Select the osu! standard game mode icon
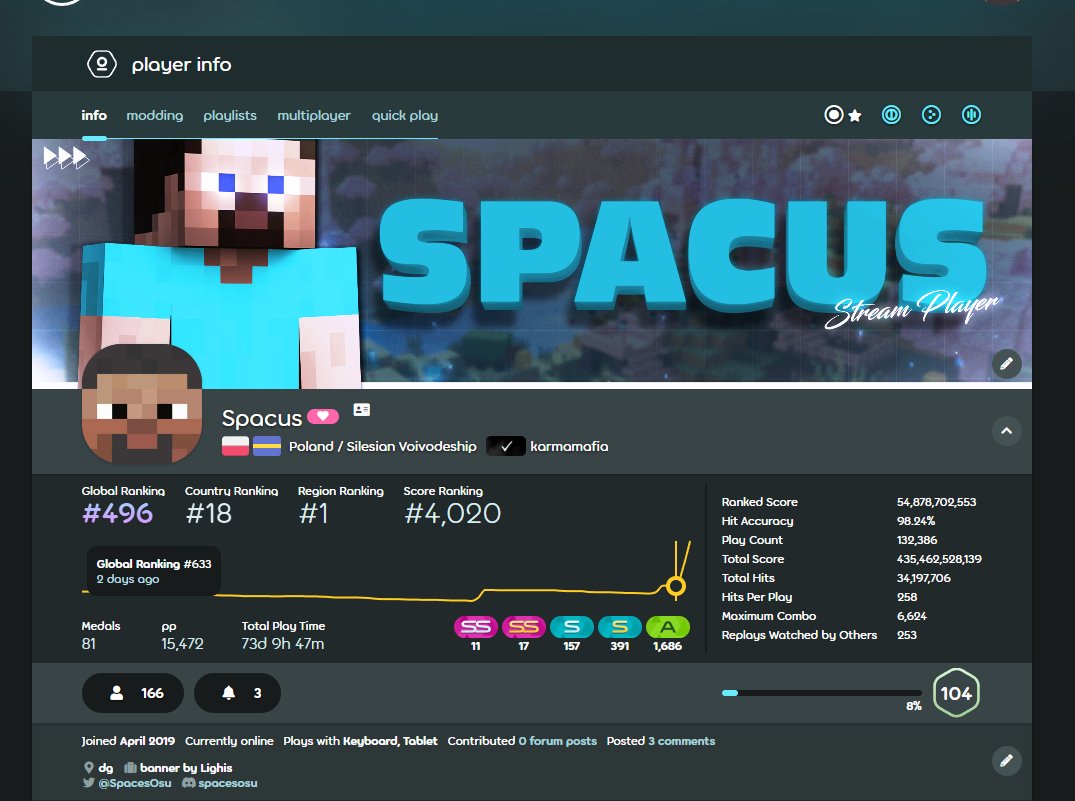1075x801 pixels. (x=834, y=115)
